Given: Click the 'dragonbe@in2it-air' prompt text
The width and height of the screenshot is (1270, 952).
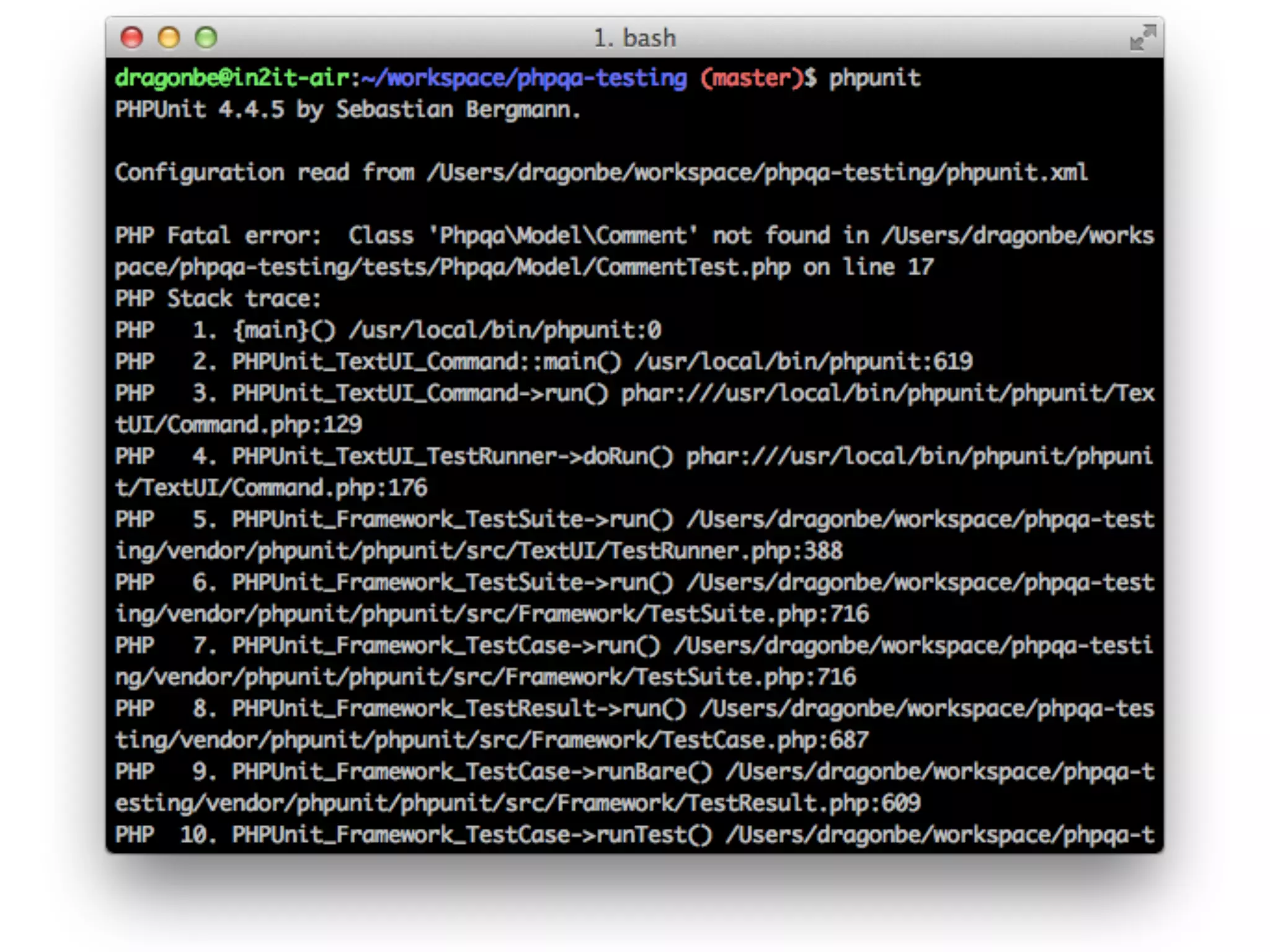Looking at the screenshot, I should 233,79.
